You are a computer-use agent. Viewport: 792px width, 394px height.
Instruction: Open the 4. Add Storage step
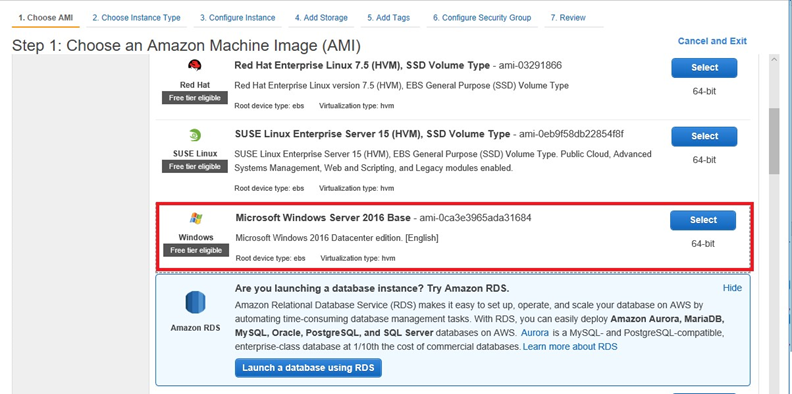click(321, 18)
